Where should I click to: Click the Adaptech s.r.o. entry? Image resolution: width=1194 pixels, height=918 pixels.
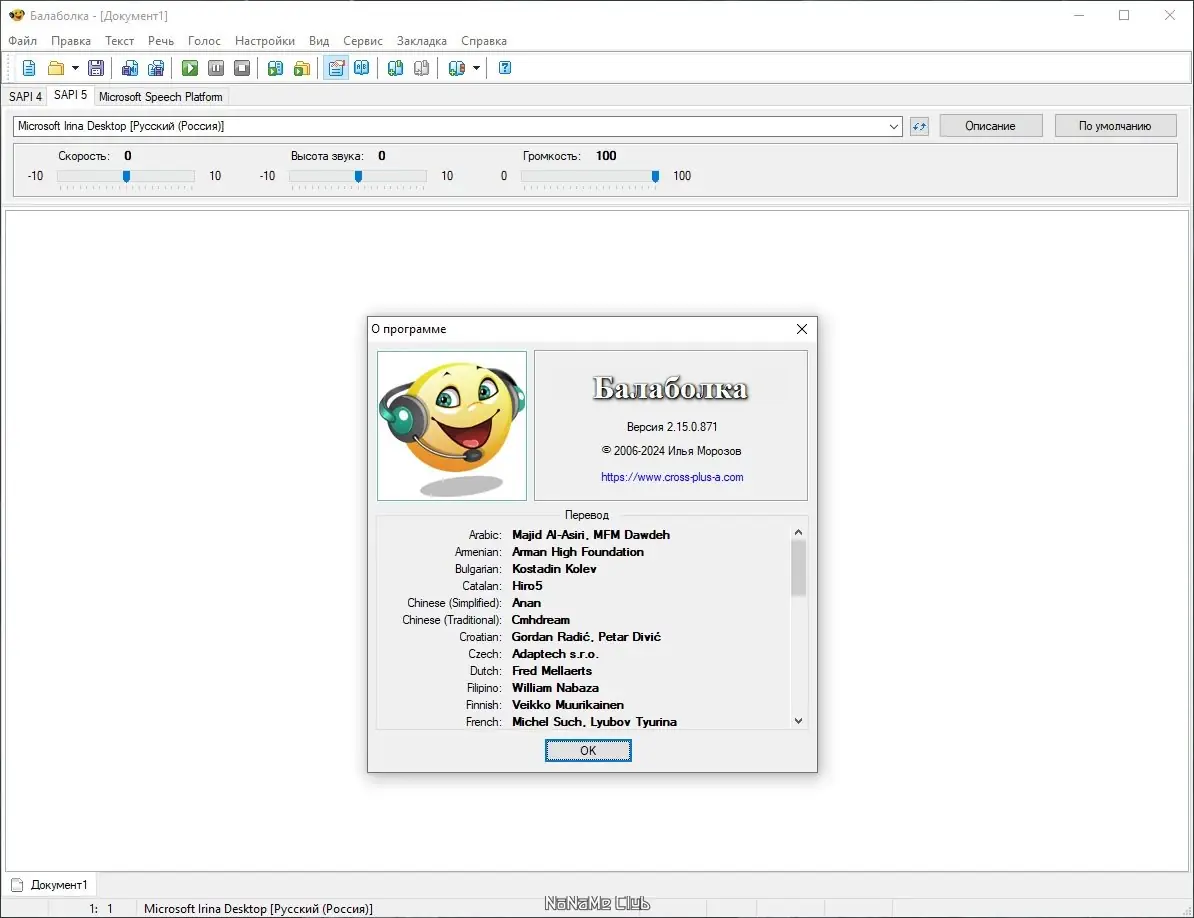coord(555,654)
